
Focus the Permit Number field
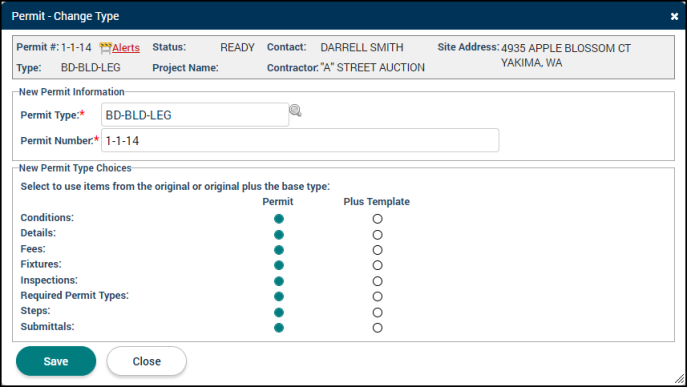click(x=300, y=140)
